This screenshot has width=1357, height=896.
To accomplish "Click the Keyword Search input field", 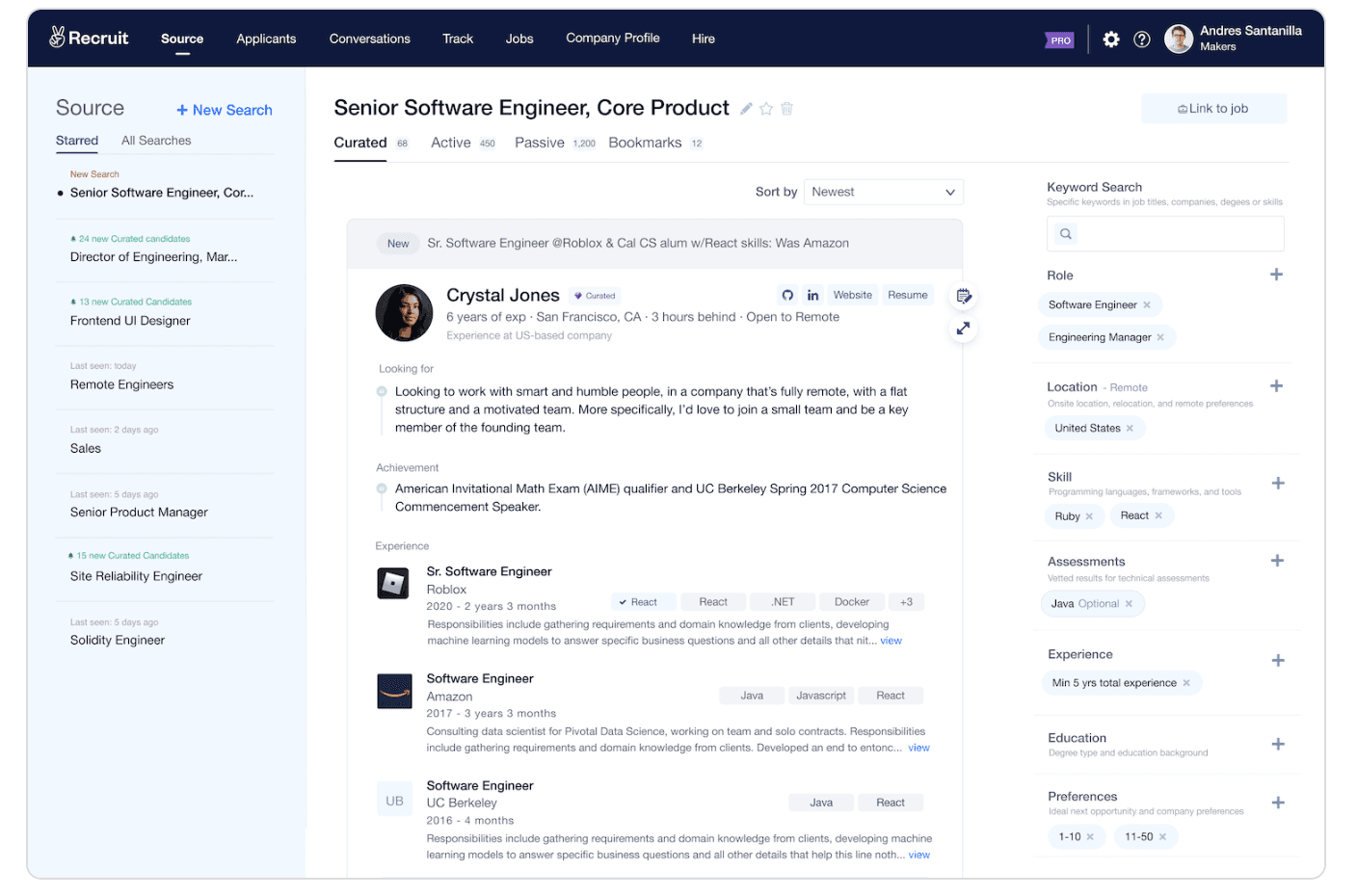I will pyautogui.click(x=1165, y=233).
